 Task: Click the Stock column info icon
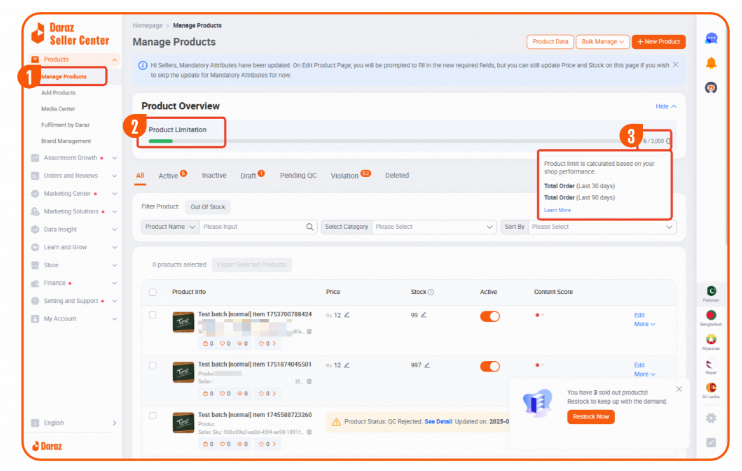pos(431,292)
